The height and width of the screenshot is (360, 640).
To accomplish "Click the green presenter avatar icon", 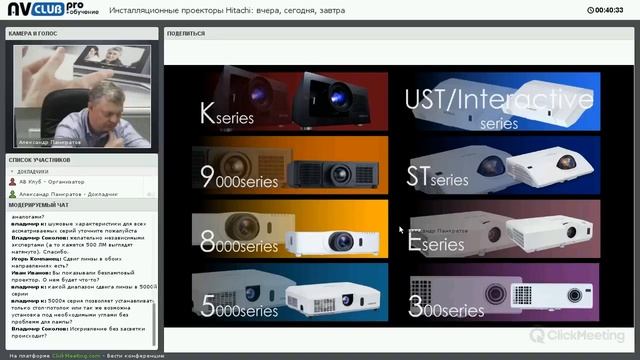I will [13, 194].
